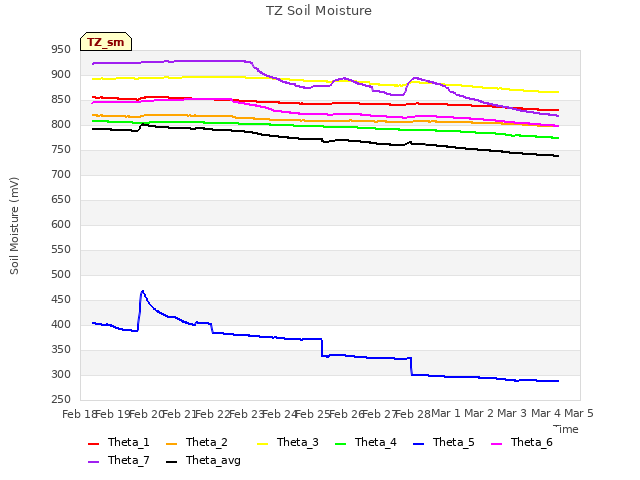Click the 350 y-axis tick label
This screenshot has height=480, width=640.
(61, 349)
